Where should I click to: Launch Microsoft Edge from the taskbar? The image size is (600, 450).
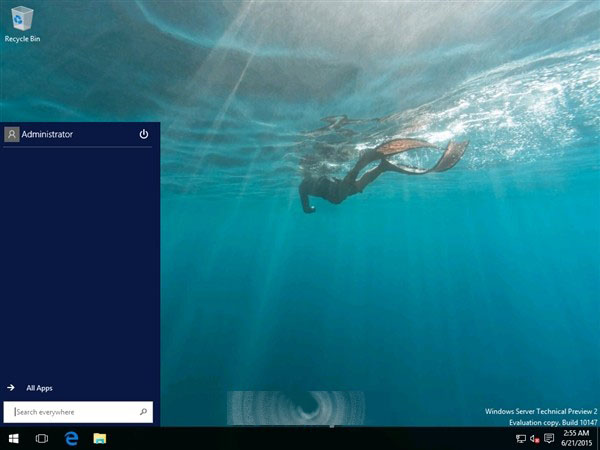71,439
